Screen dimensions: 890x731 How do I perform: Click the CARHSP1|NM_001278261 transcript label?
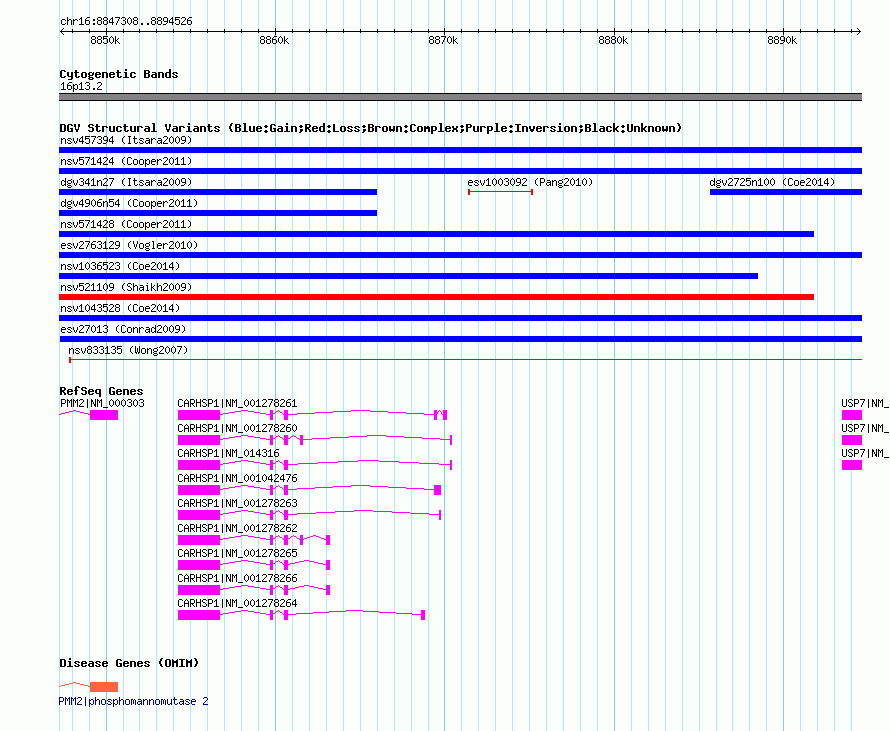(237, 403)
